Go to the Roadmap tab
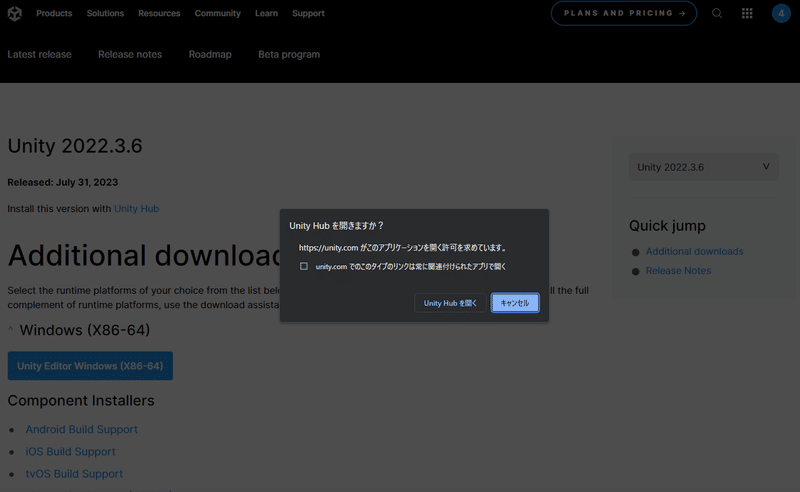The width and height of the screenshot is (800, 492). pos(210,54)
